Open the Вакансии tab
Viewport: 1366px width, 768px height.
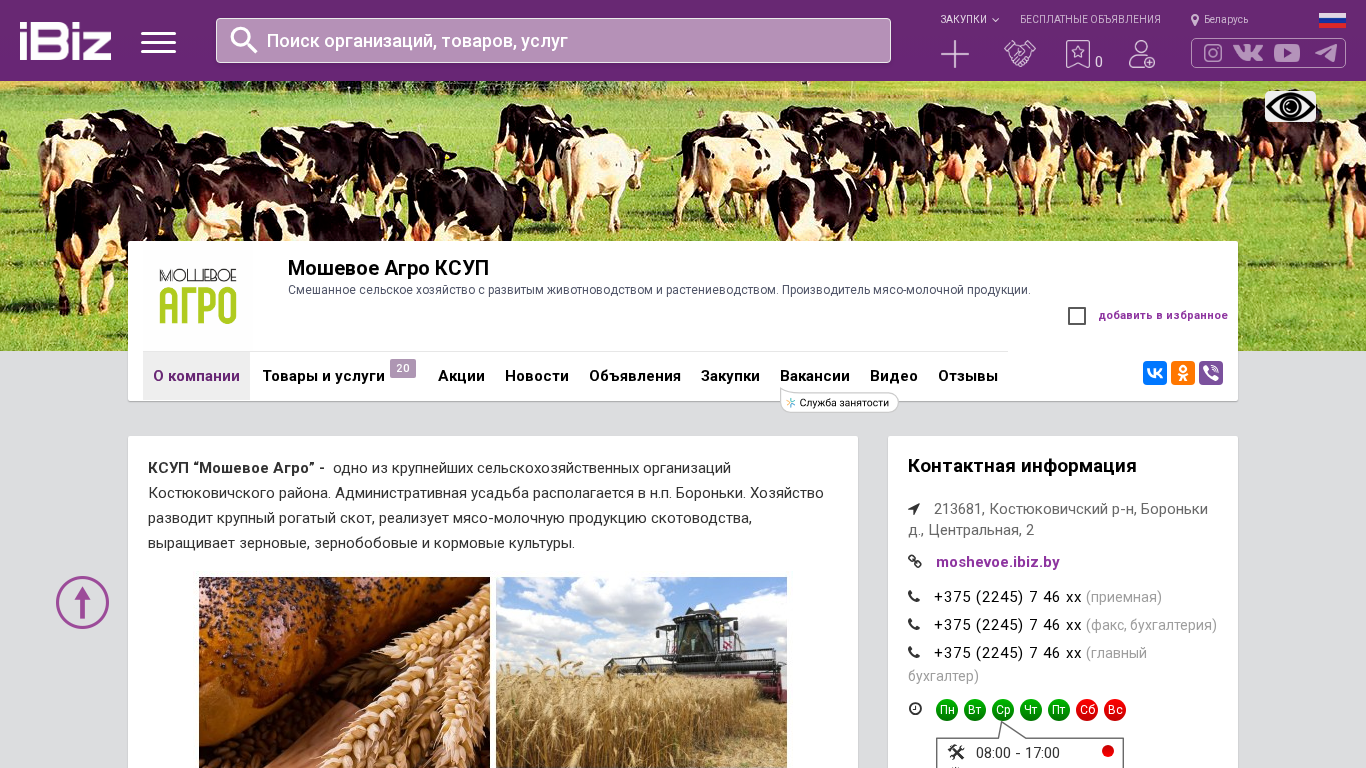pyautogui.click(x=815, y=376)
